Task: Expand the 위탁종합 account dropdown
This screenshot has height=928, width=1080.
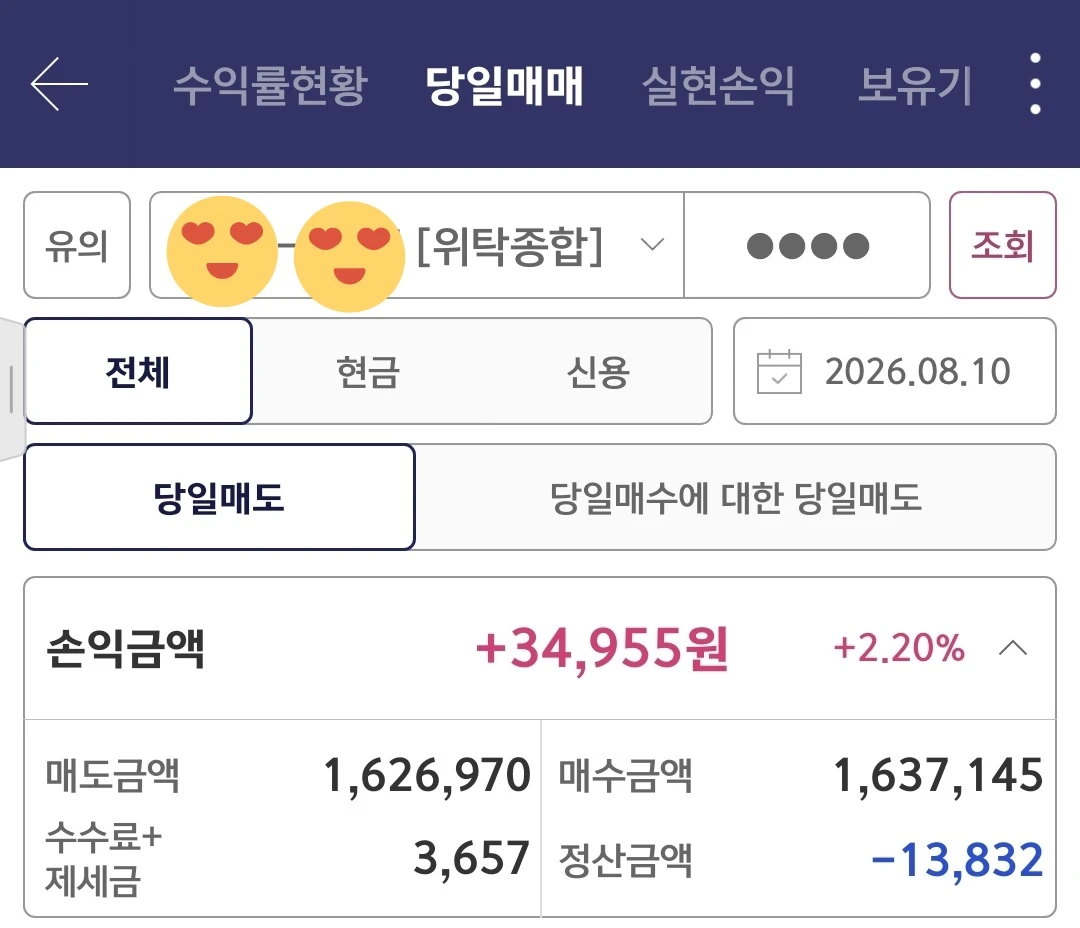Action: (652, 245)
